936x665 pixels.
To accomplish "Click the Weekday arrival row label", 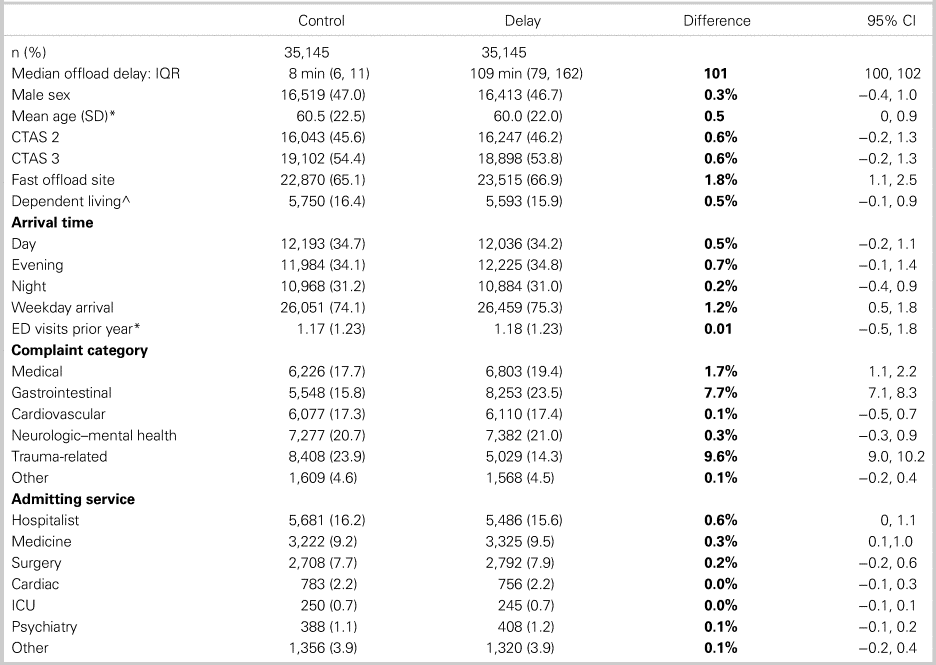I will [x=62, y=308].
